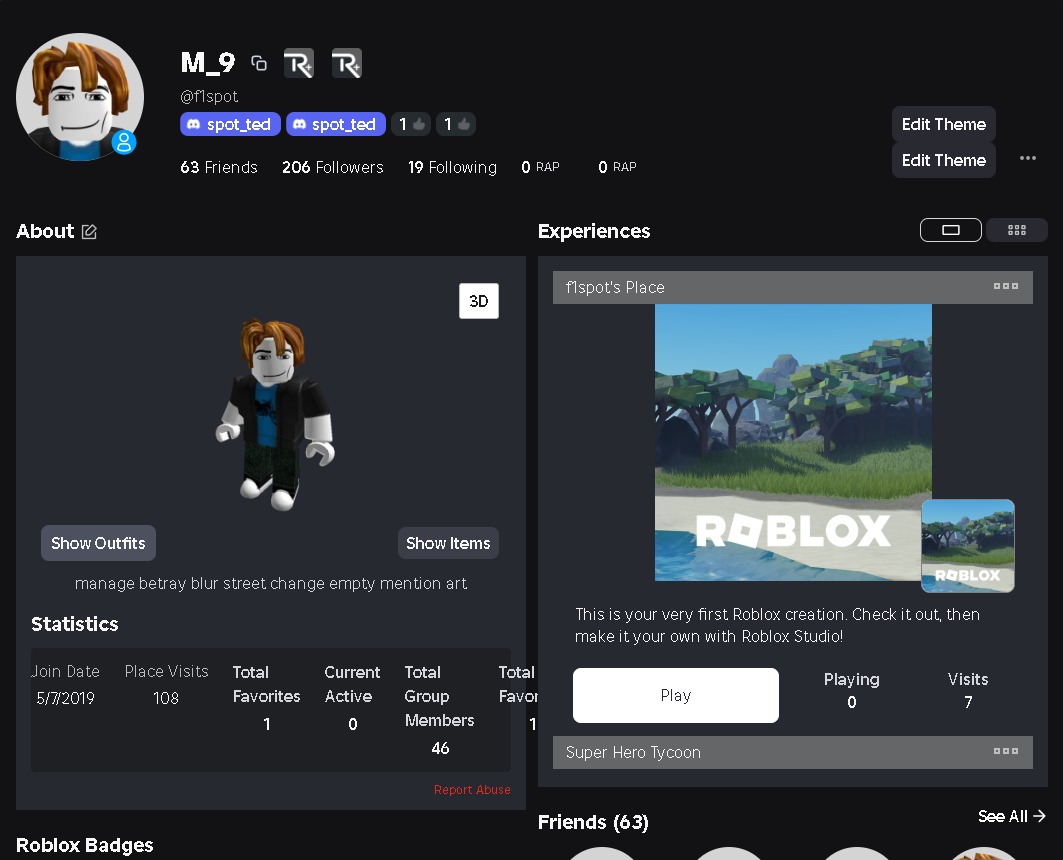Screen dimensions: 1063x860
Task: Switch Experiences to grid view
Action: [1016, 230]
